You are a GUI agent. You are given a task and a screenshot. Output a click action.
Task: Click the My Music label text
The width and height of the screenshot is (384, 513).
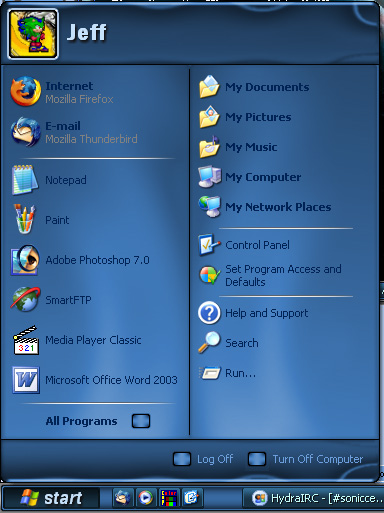[251, 147]
